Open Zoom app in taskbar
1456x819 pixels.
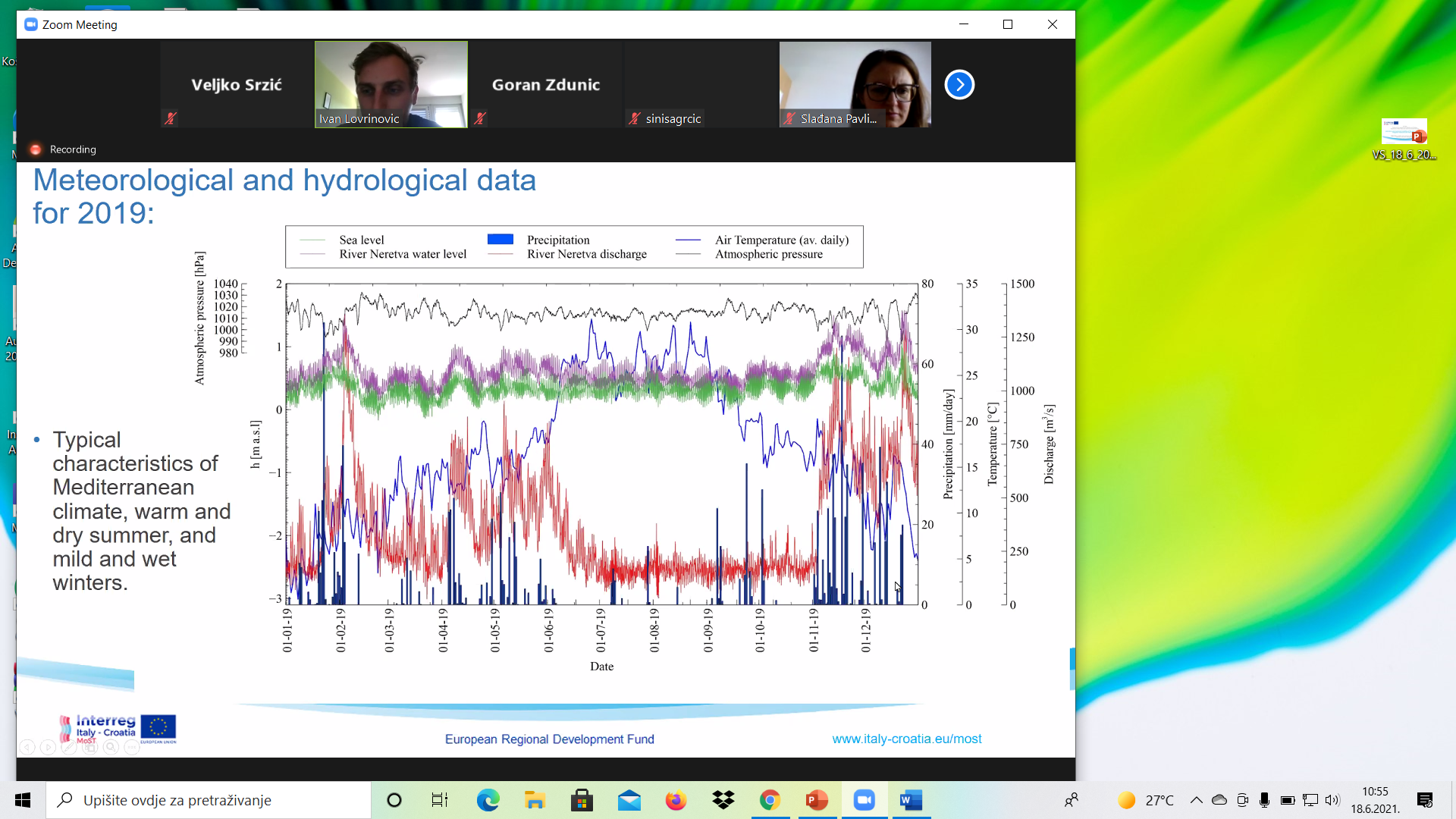click(864, 800)
